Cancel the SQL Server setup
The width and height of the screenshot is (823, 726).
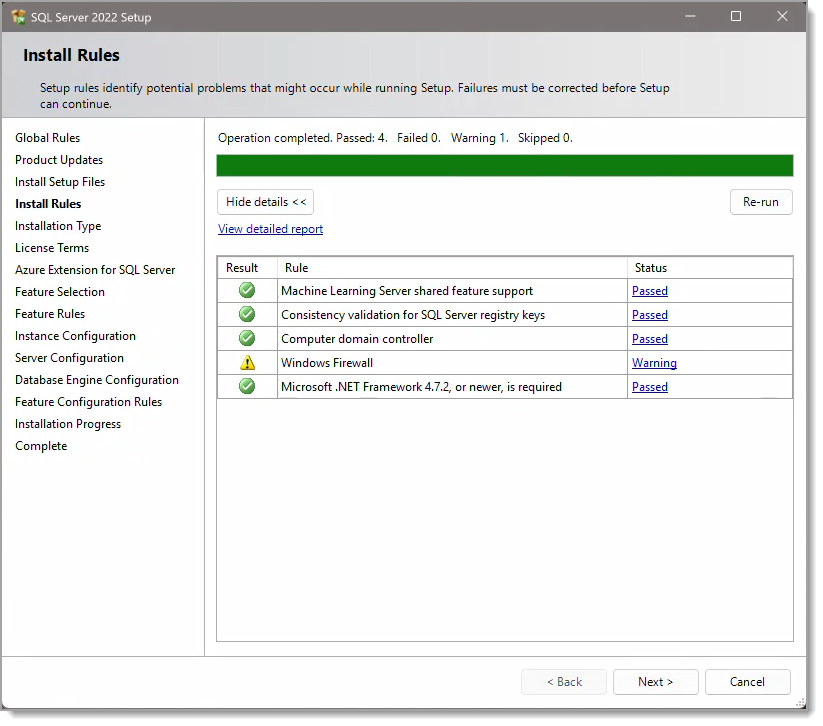pos(747,682)
